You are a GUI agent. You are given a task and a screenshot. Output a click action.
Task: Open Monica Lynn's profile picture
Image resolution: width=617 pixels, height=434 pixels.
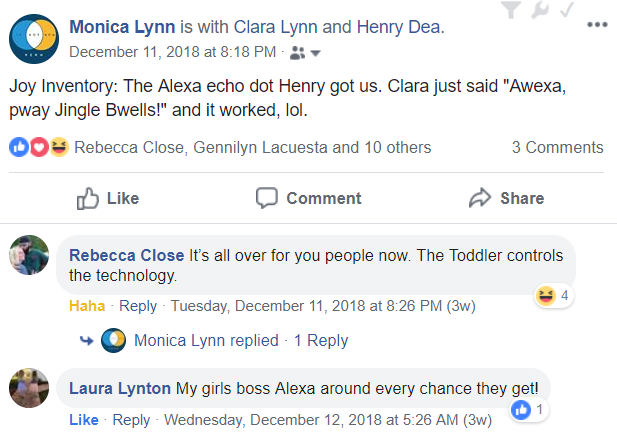point(34,39)
